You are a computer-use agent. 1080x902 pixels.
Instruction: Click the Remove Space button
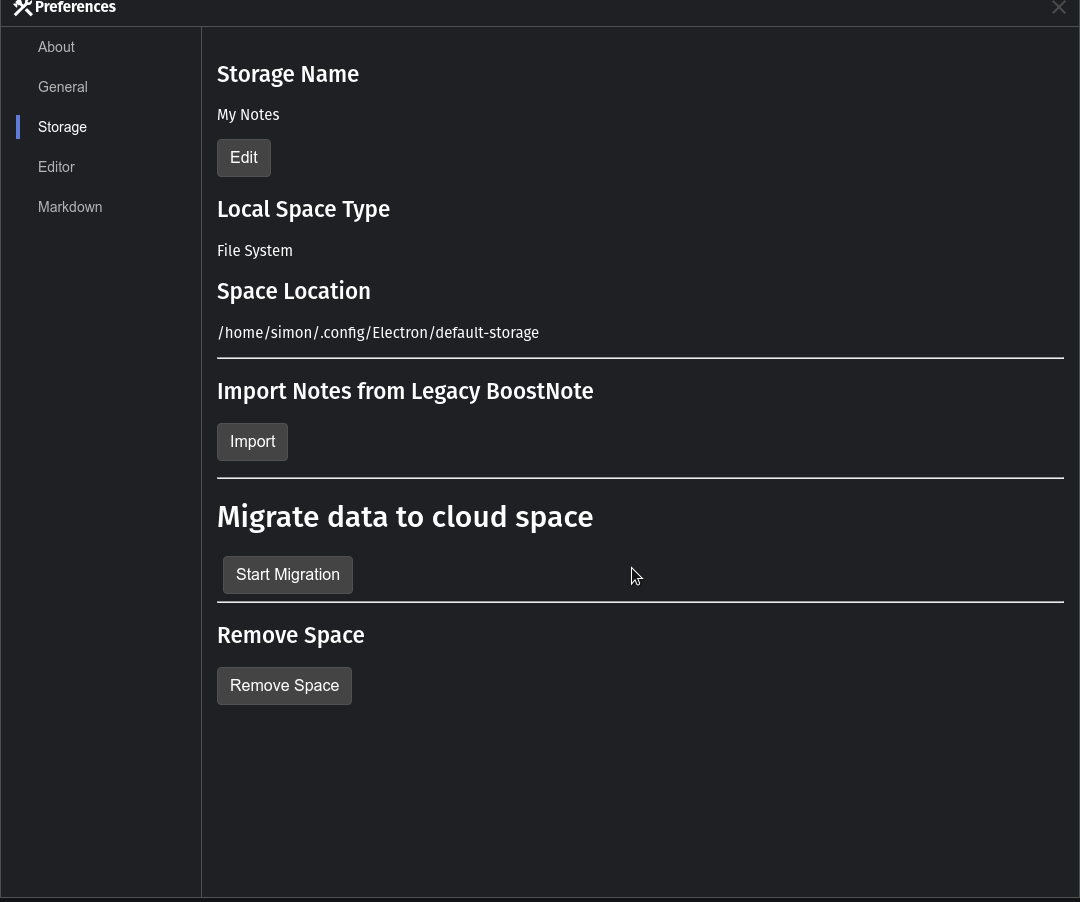pyautogui.click(x=284, y=686)
